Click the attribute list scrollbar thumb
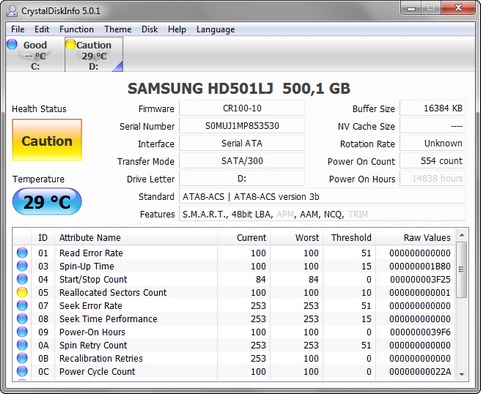The image size is (481, 394). (462, 269)
